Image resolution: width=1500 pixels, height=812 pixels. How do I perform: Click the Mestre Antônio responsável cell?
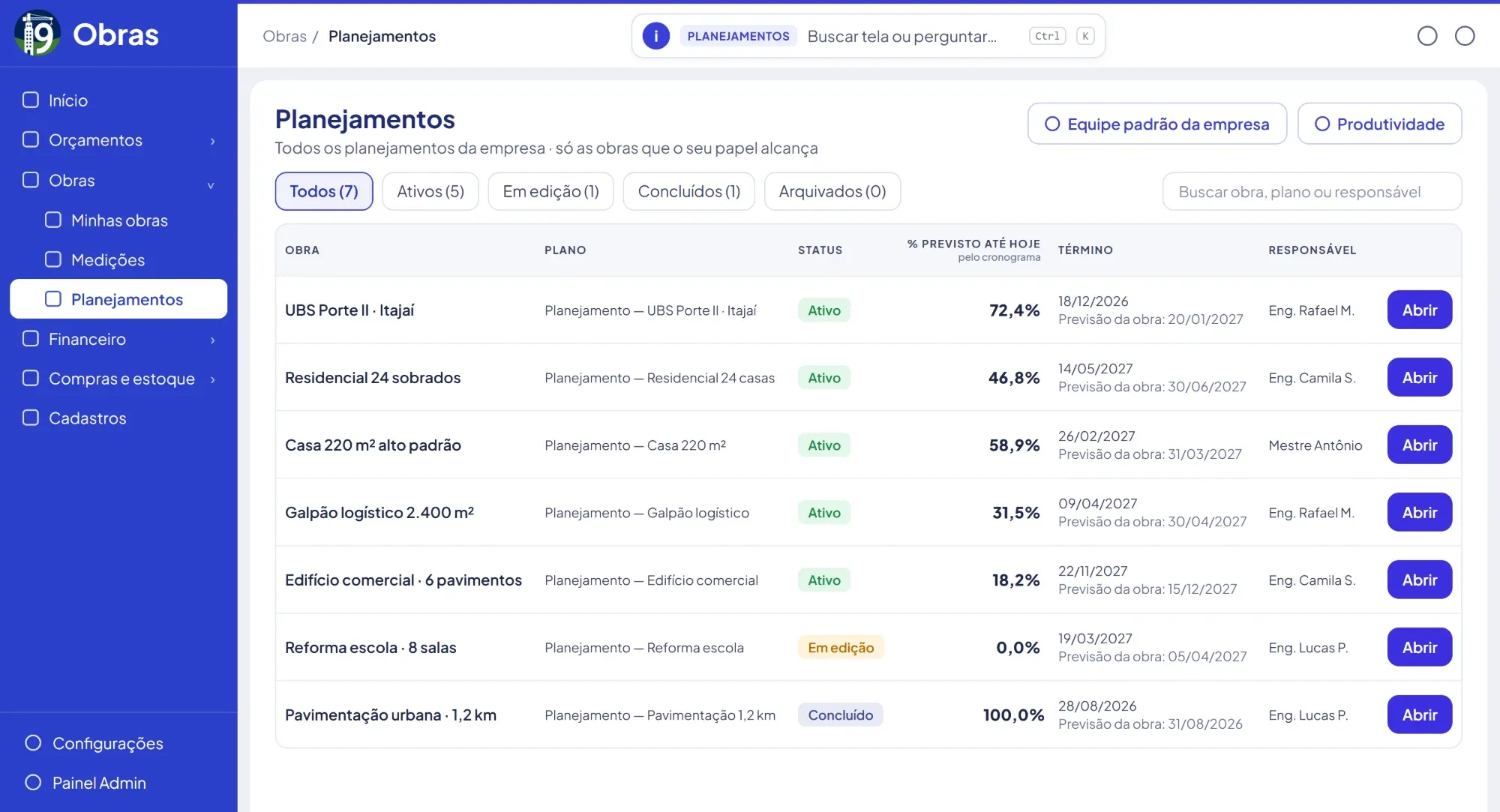pos(1315,445)
